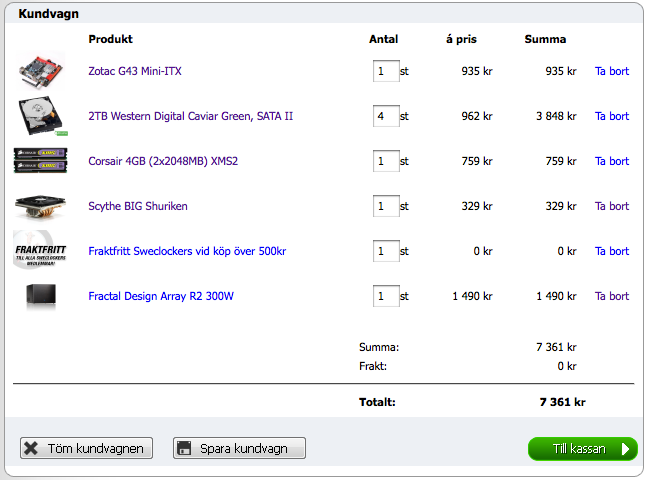Edit quantity field for Scythe BIG Shuriken
Viewport: 649px width, 480px height.
385,207
